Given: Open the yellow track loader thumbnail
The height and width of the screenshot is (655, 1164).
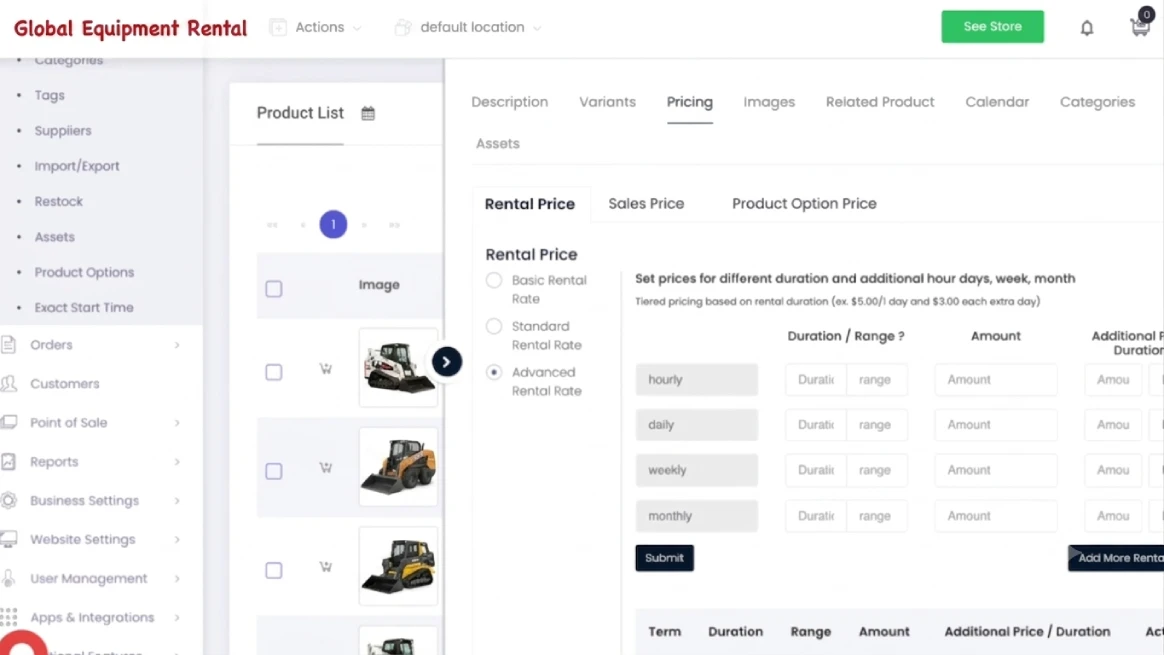Looking at the screenshot, I should [398, 566].
